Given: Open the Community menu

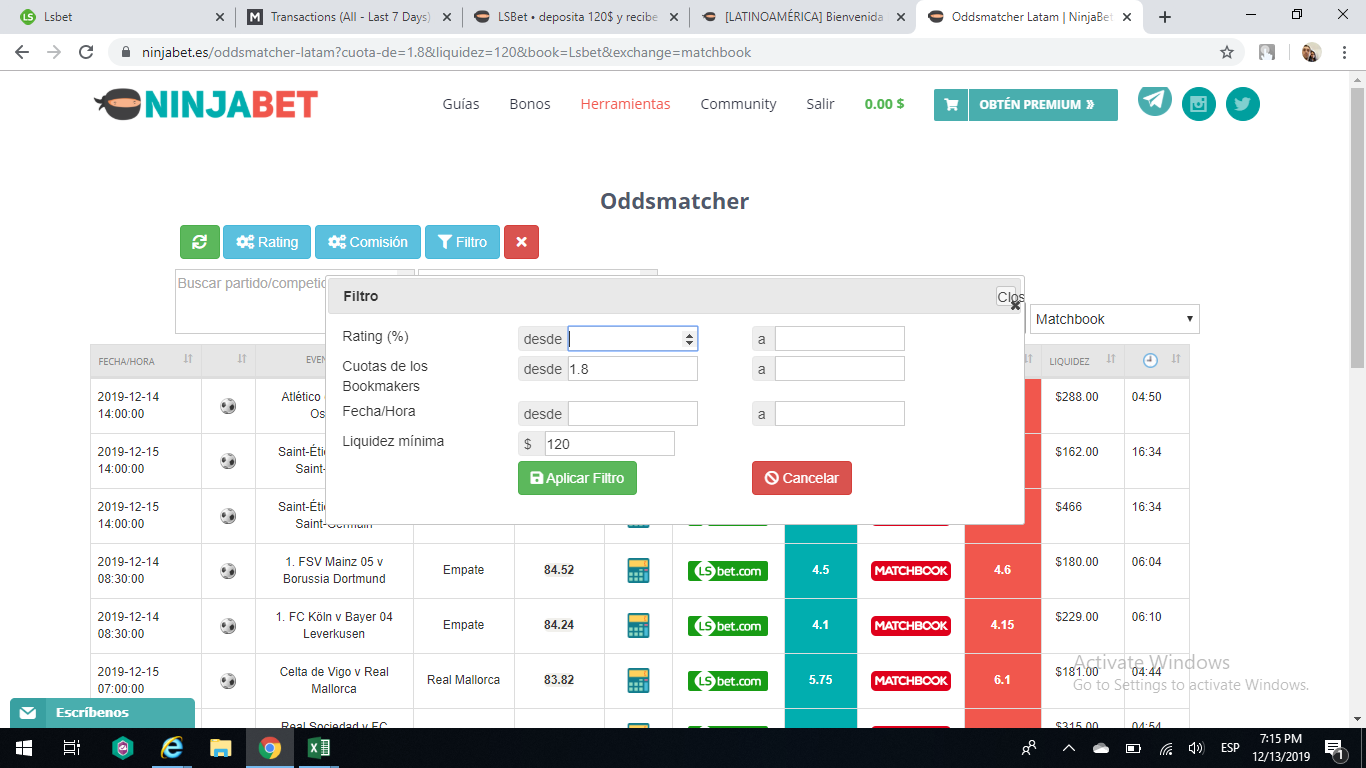Looking at the screenshot, I should [x=738, y=104].
